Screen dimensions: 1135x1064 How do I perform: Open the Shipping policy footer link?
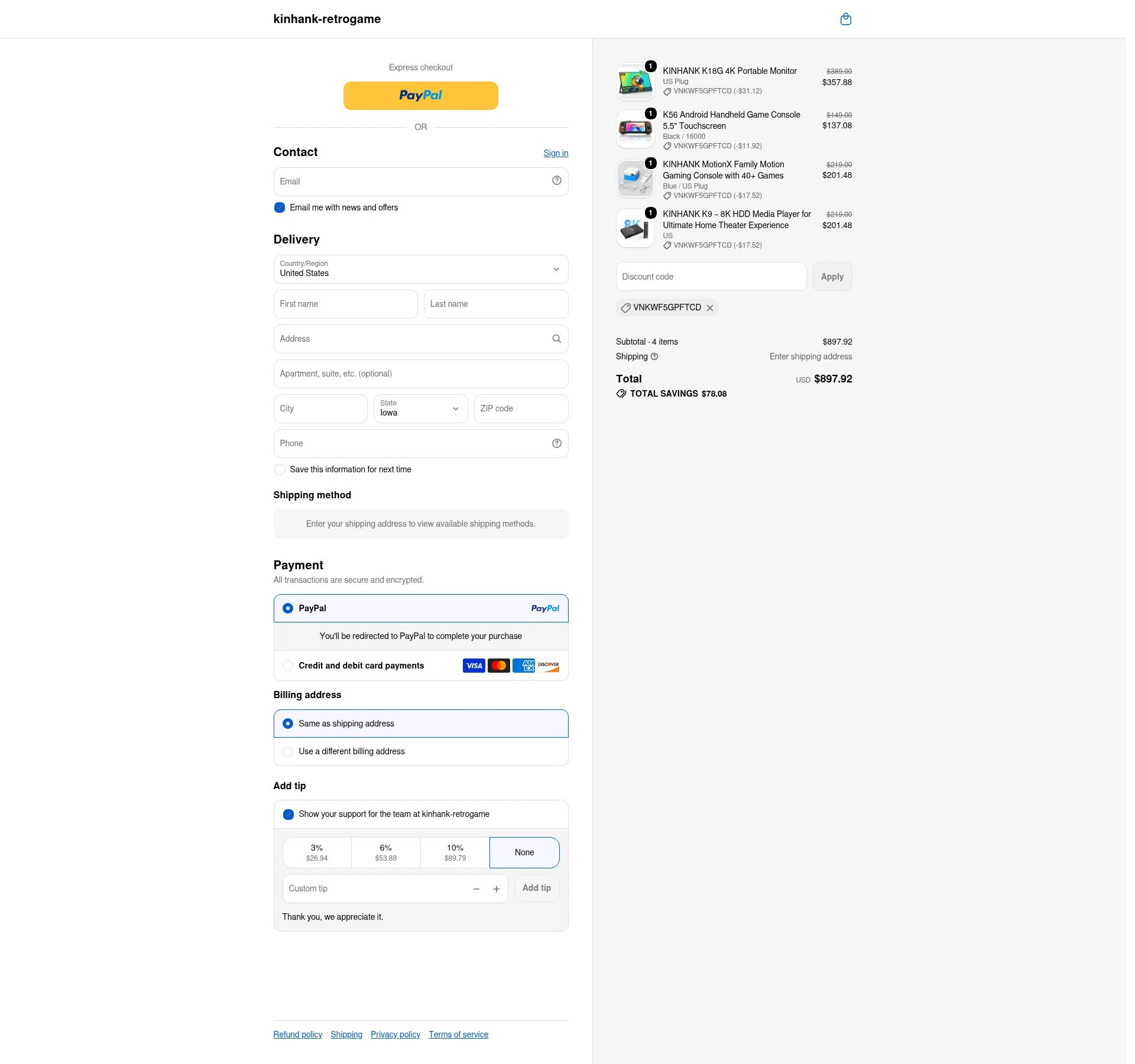pos(346,1034)
